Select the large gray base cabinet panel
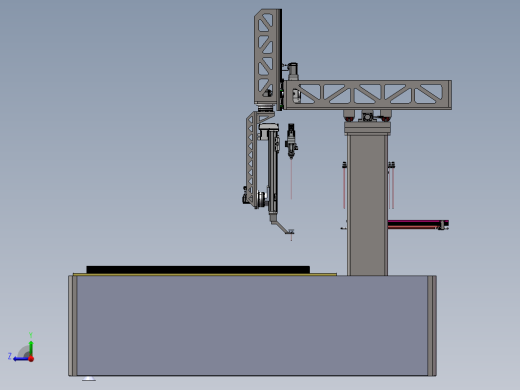 tap(252, 325)
